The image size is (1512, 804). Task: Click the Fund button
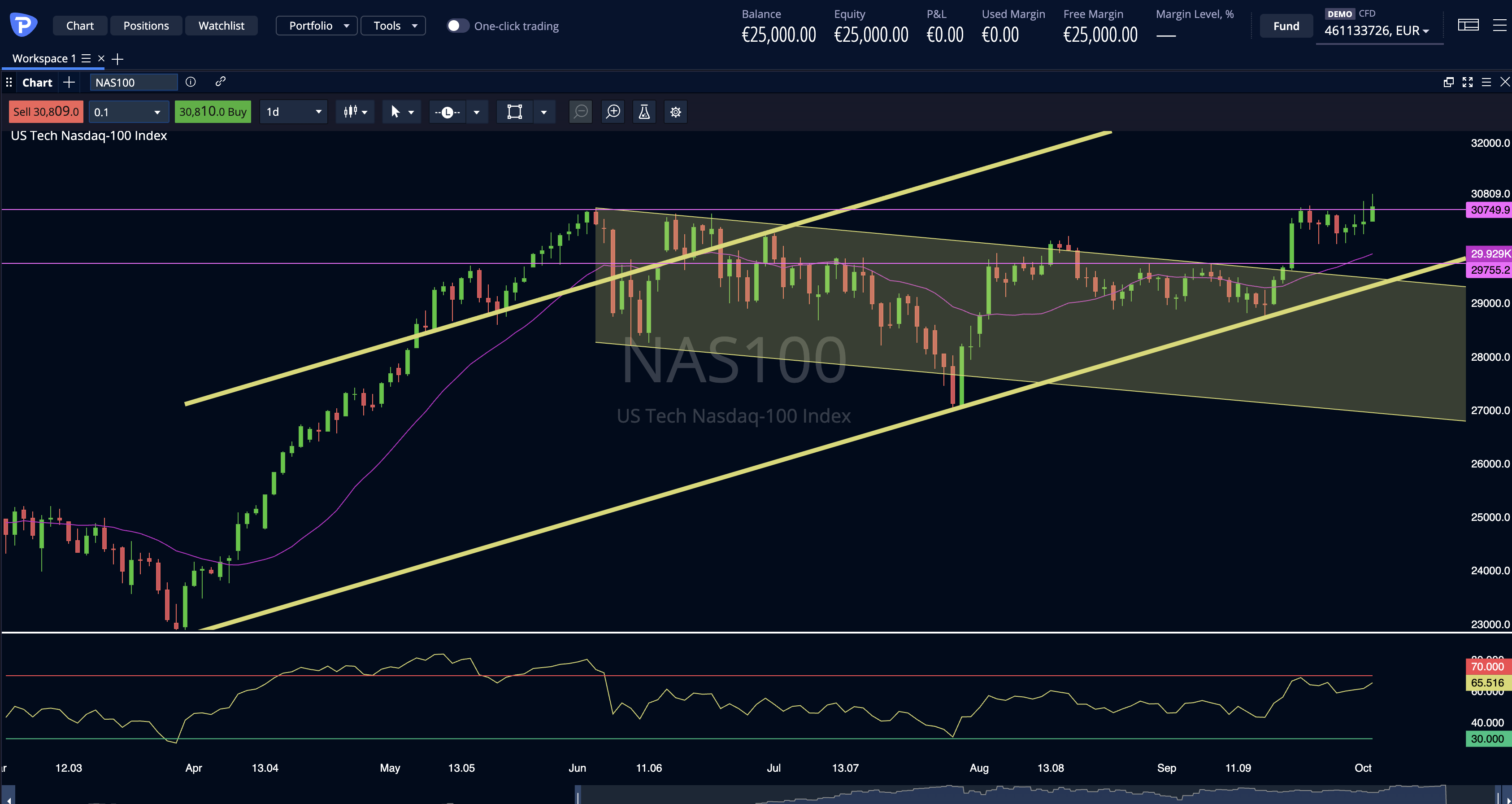[x=1286, y=26]
